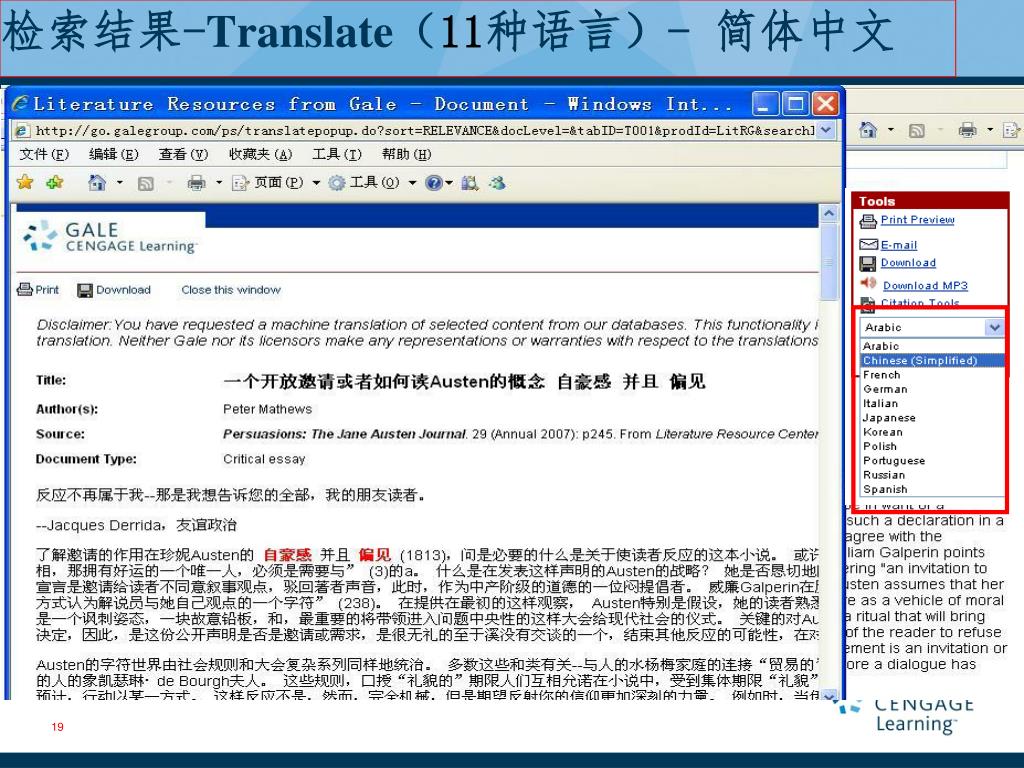Select German from language list

[933, 389]
